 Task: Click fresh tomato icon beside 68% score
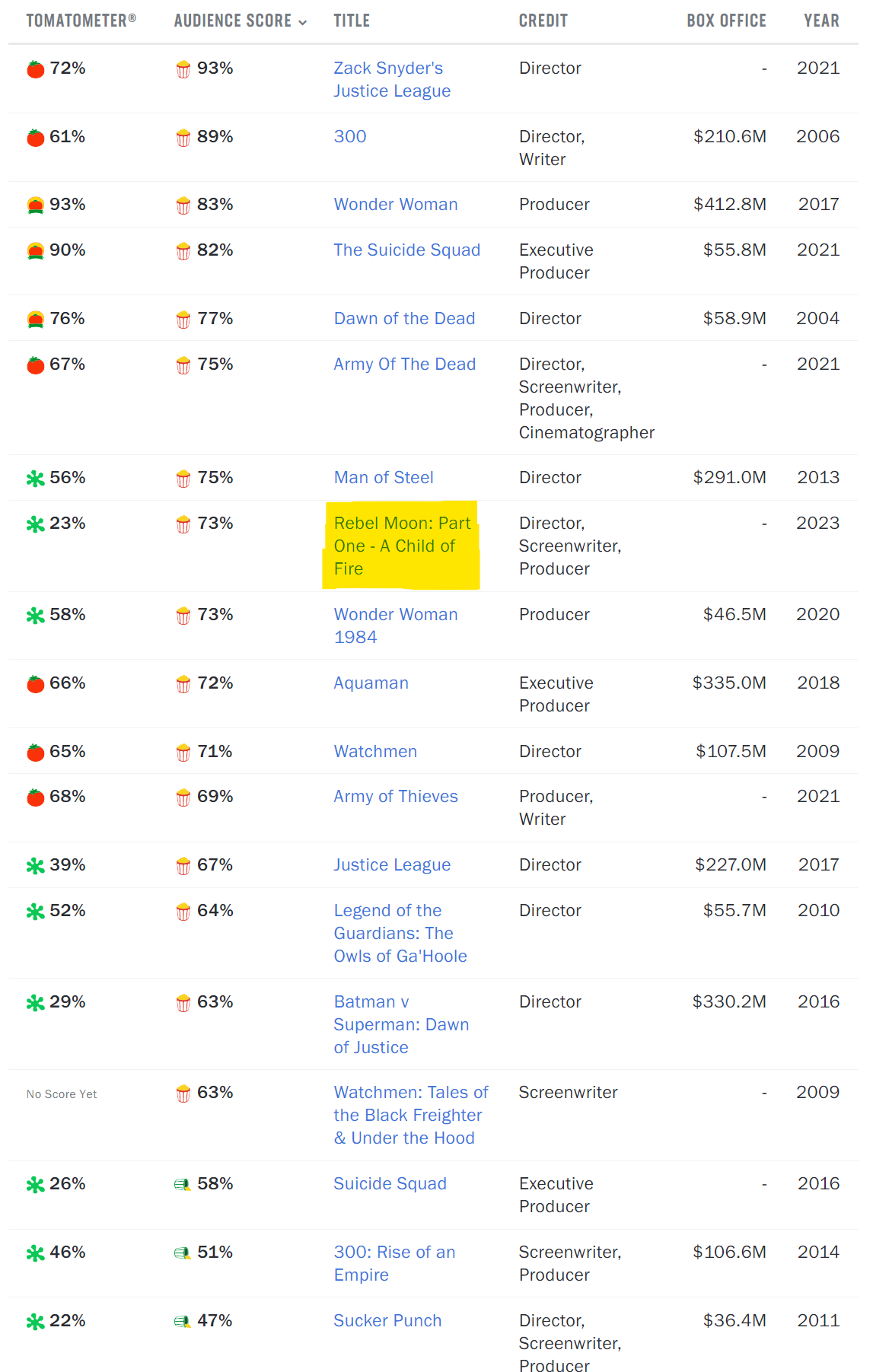35,797
